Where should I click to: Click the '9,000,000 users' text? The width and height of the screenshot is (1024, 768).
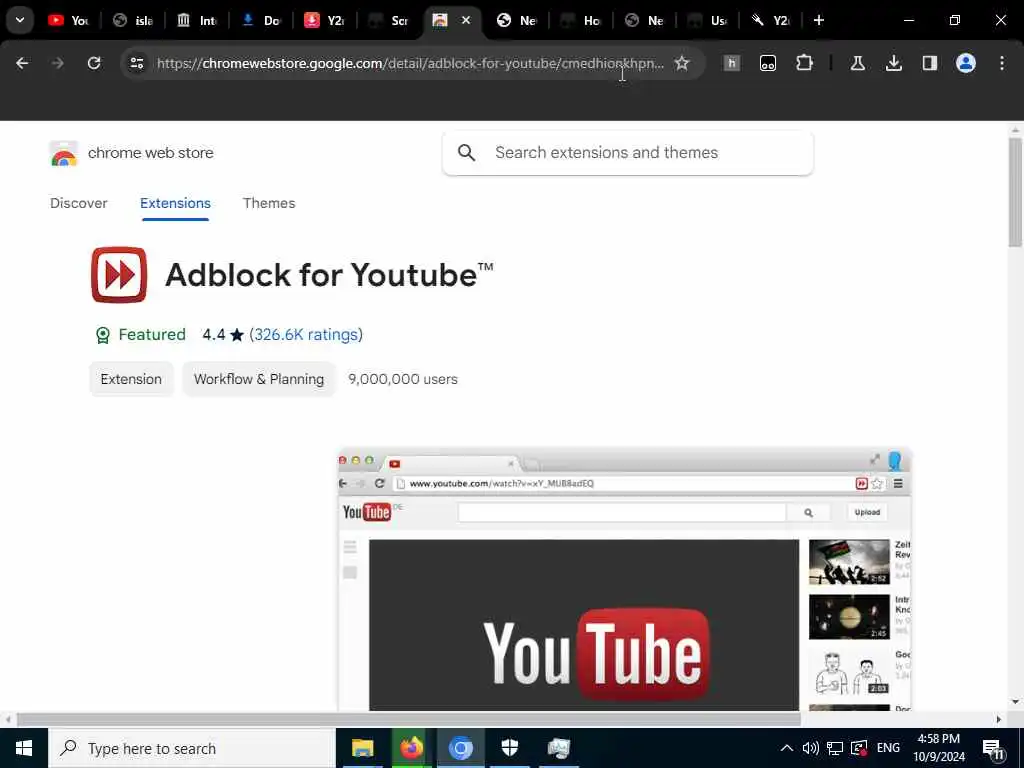pyautogui.click(x=403, y=379)
